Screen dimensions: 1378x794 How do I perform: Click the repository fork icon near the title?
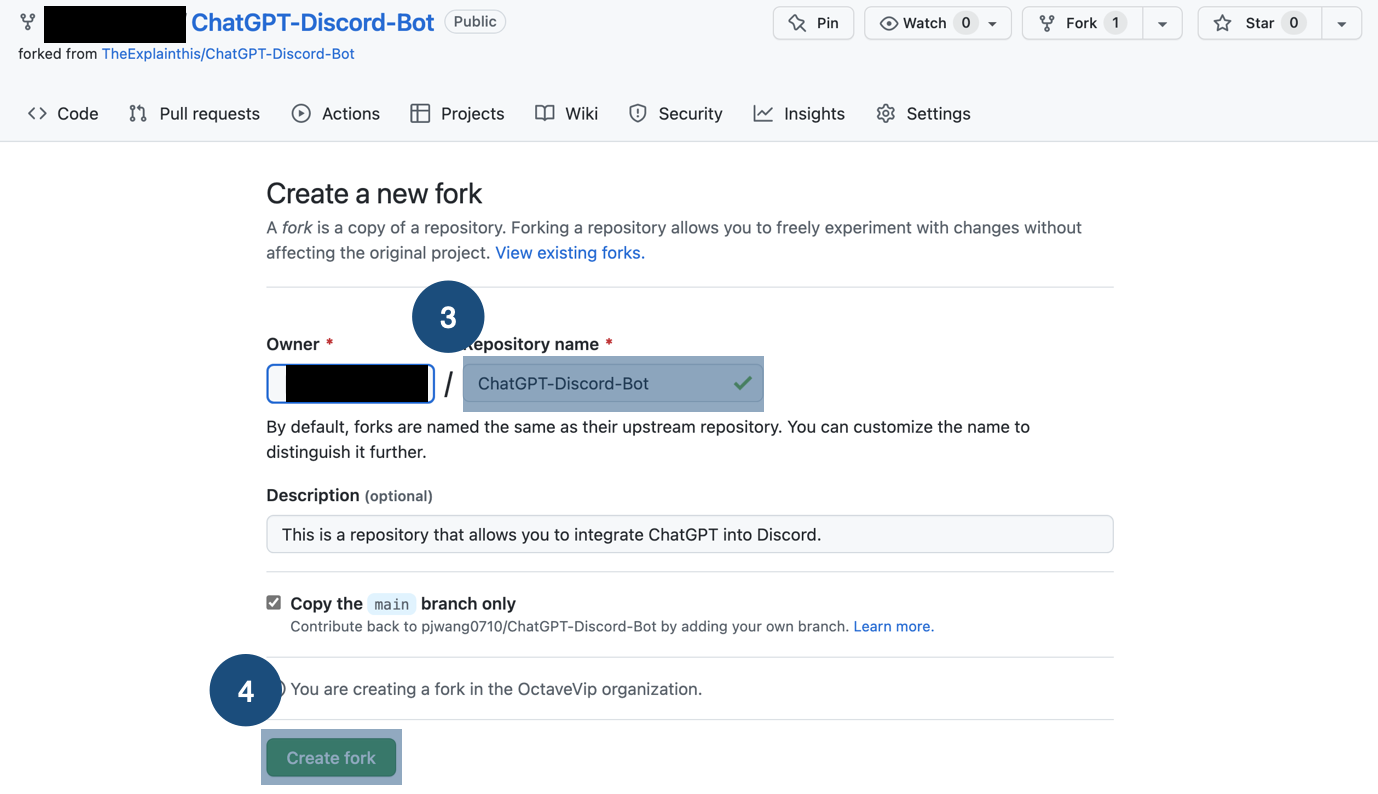point(27,22)
